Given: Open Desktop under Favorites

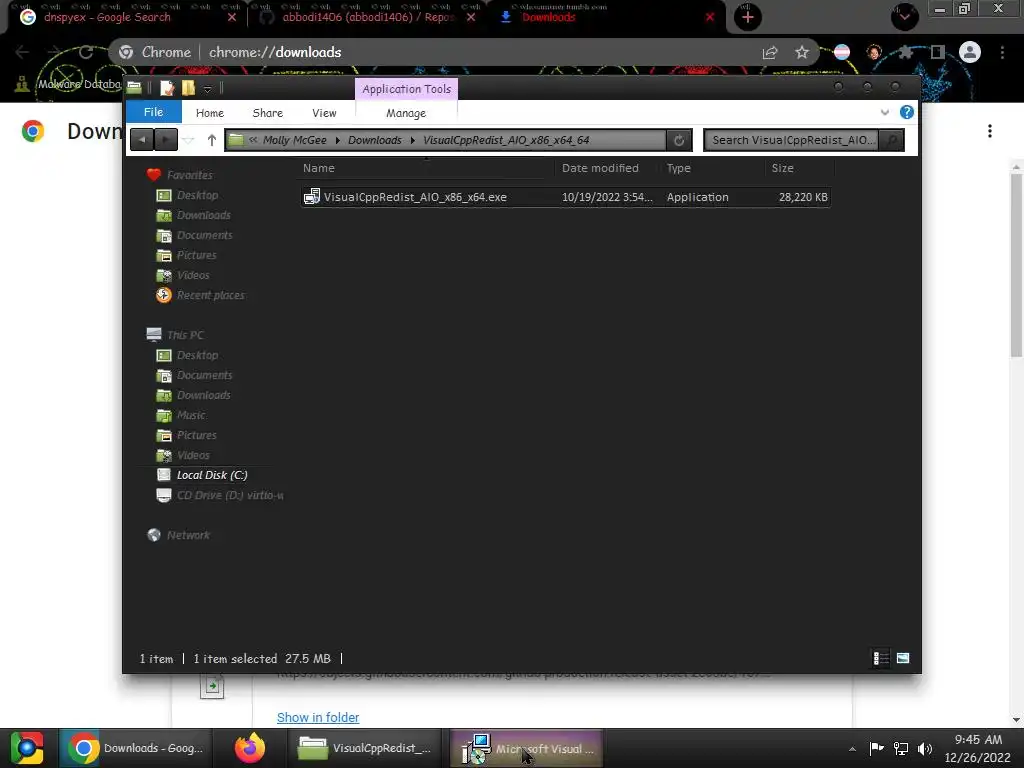Looking at the screenshot, I should 197,195.
